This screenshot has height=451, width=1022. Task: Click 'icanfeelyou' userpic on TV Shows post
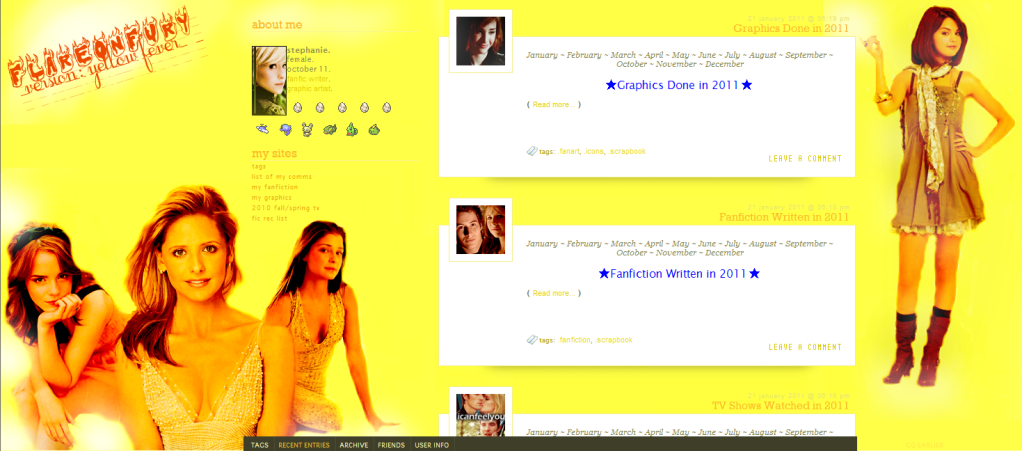pyautogui.click(x=480, y=415)
